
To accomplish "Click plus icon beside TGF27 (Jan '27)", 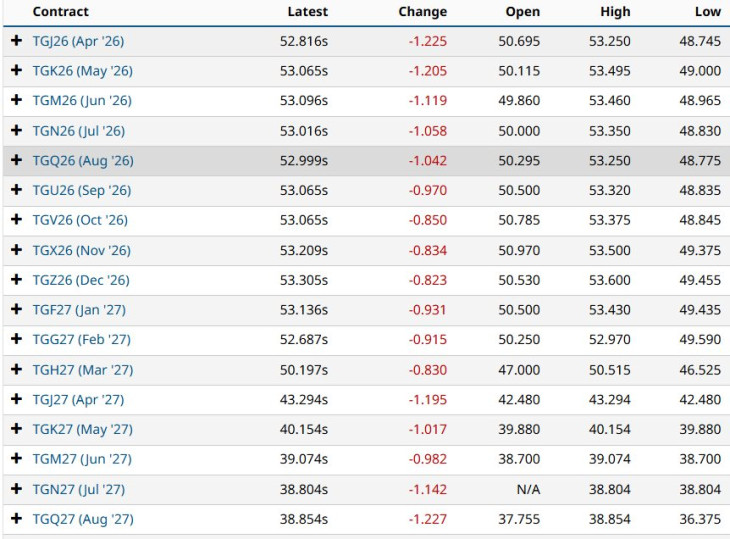I will 16,309.
